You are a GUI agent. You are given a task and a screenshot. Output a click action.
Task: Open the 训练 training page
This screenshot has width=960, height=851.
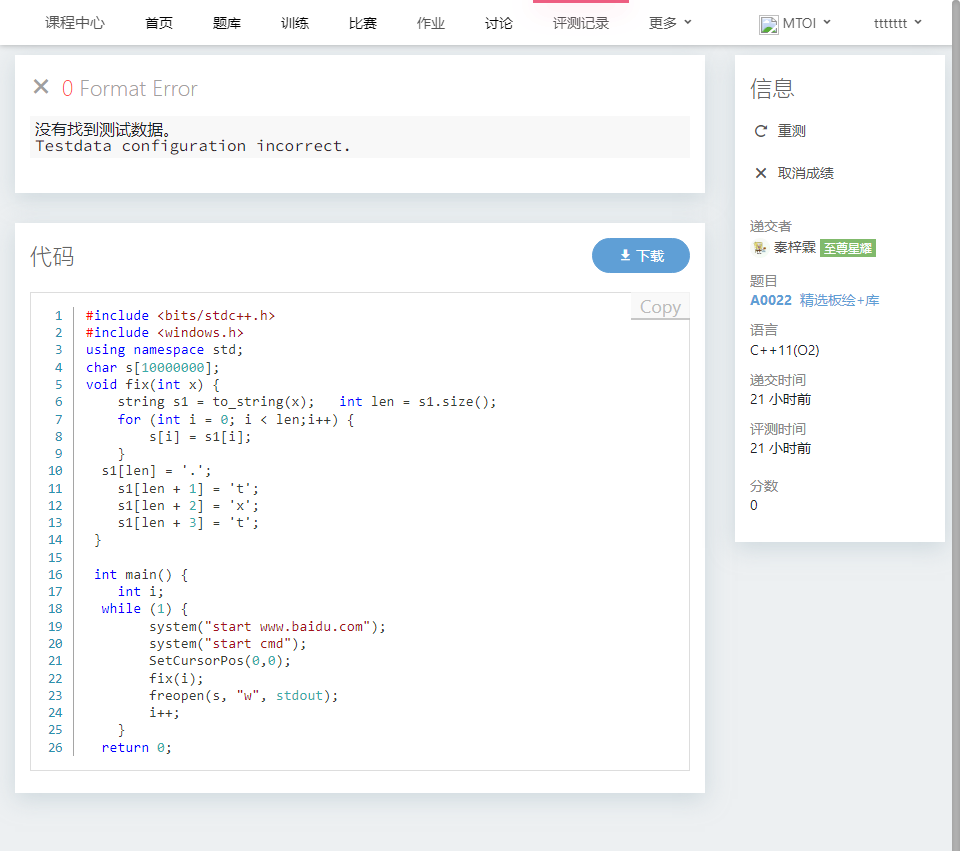[295, 23]
